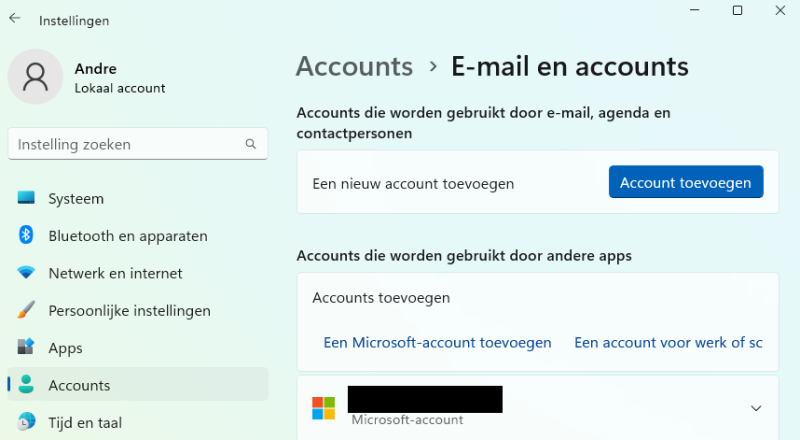
Task: Expand the Microsoft-account entry chevron
Action: tap(756, 408)
